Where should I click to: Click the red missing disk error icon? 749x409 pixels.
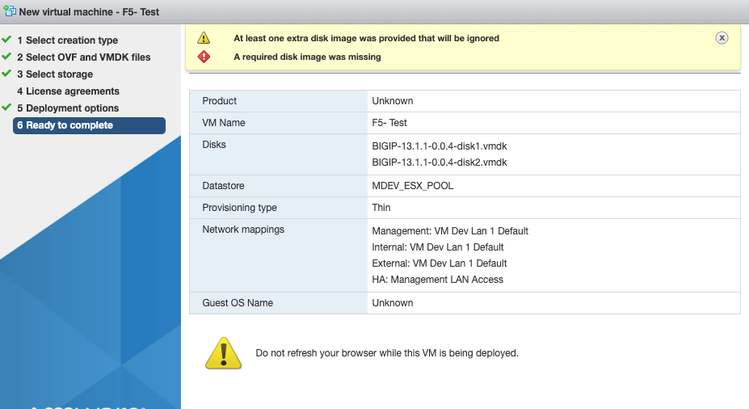pyautogui.click(x=204, y=57)
